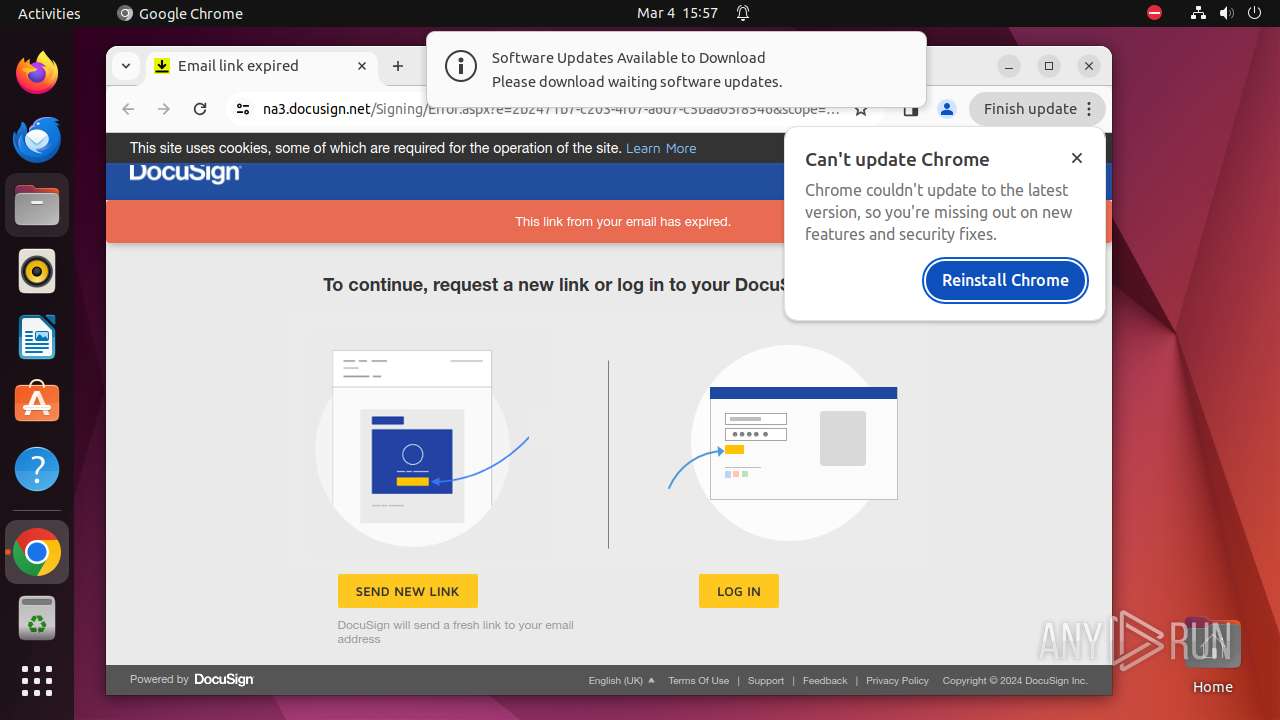Open Firefox from the dock
The width and height of the screenshot is (1280, 720).
pos(37,73)
